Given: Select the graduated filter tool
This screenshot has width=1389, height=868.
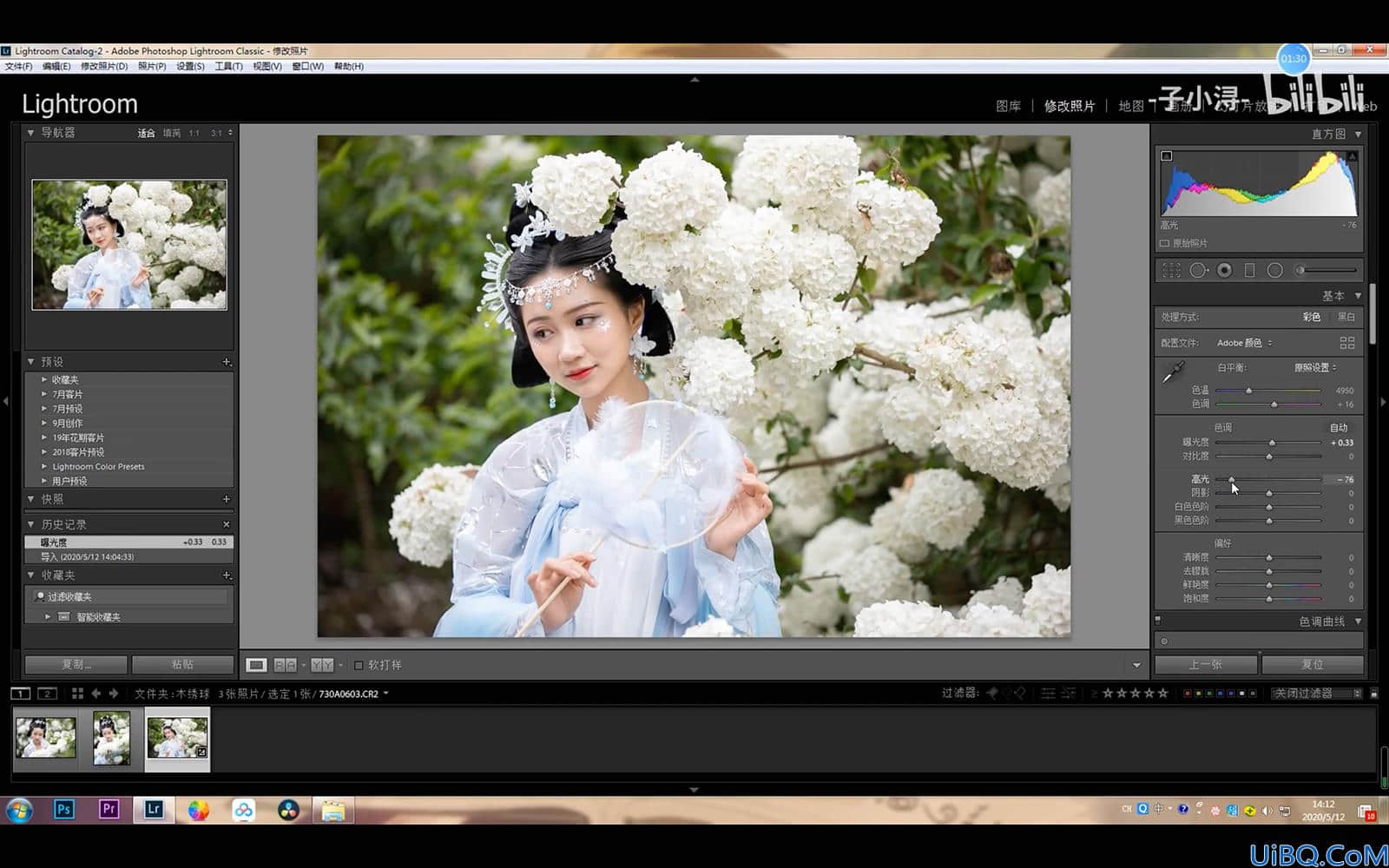Looking at the screenshot, I should tap(1249, 271).
